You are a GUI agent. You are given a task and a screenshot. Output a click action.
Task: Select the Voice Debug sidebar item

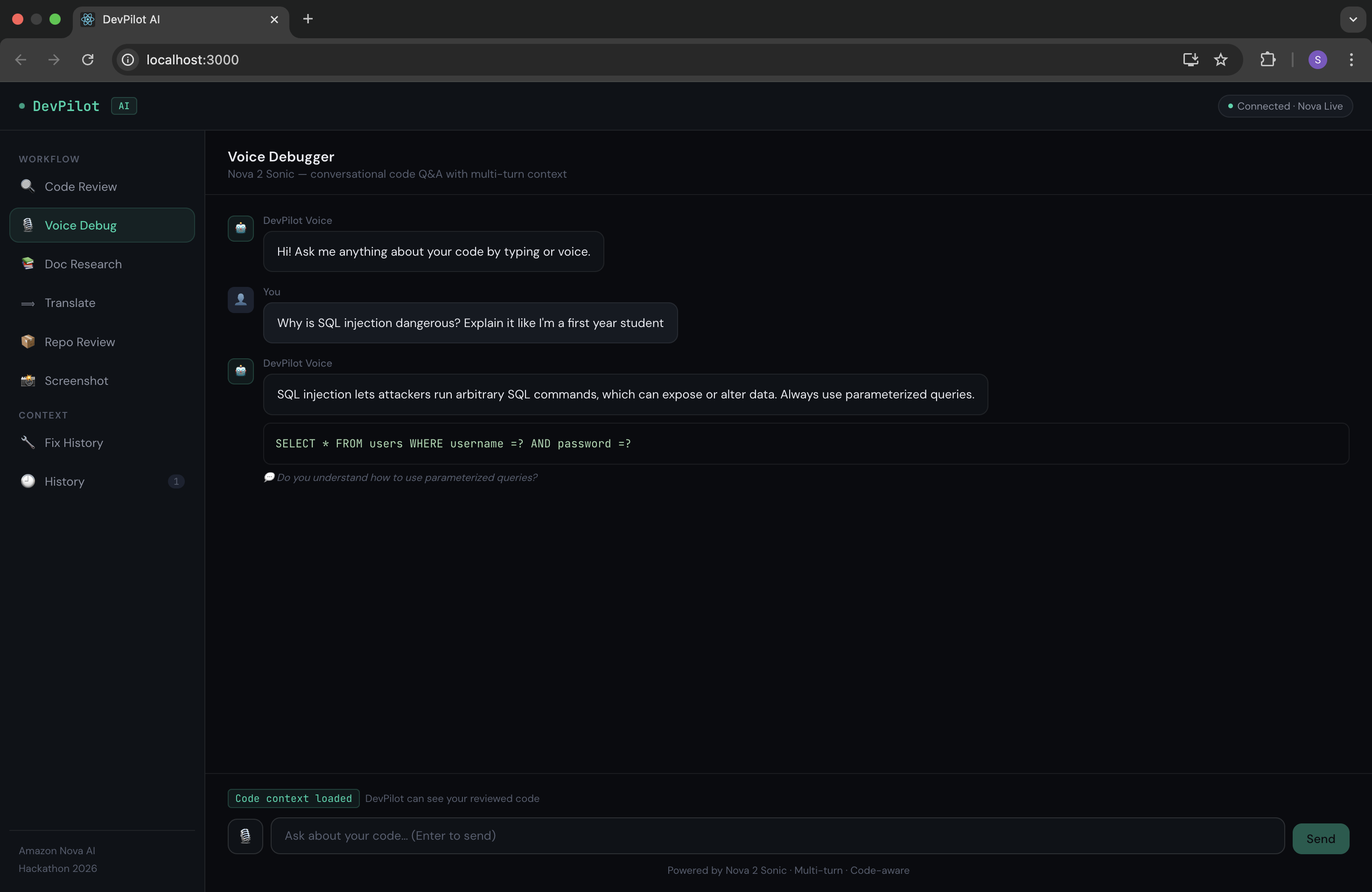(102, 225)
